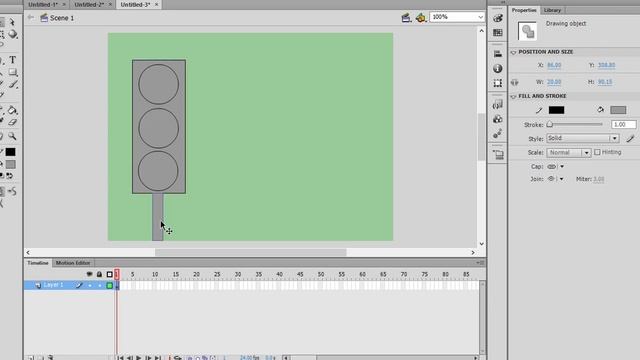Switch to the Untitled-1 document tab
This screenshot has width=640, height=360.
point(43,4)
